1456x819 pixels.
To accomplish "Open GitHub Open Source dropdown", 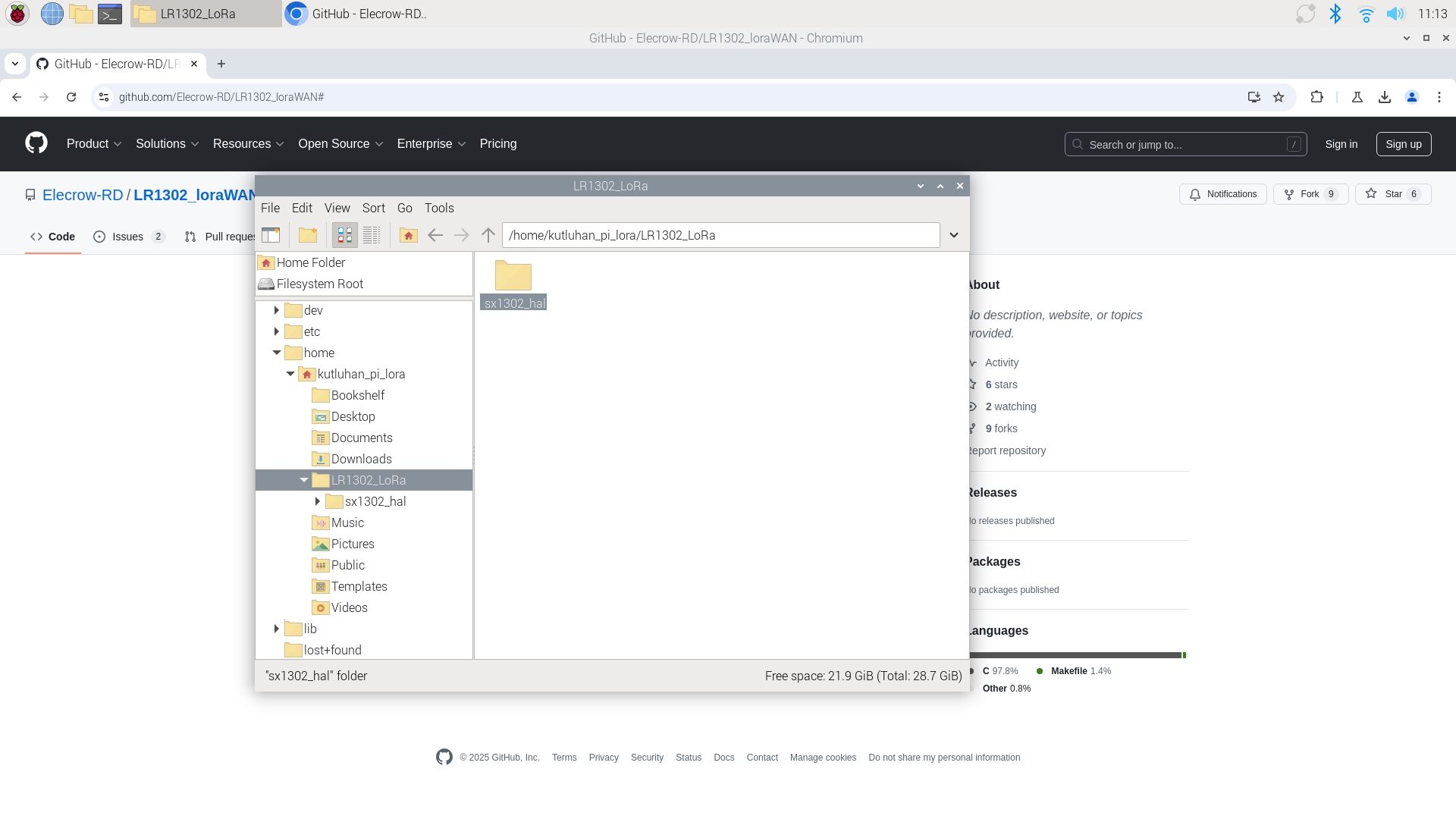I will [340, 144].
